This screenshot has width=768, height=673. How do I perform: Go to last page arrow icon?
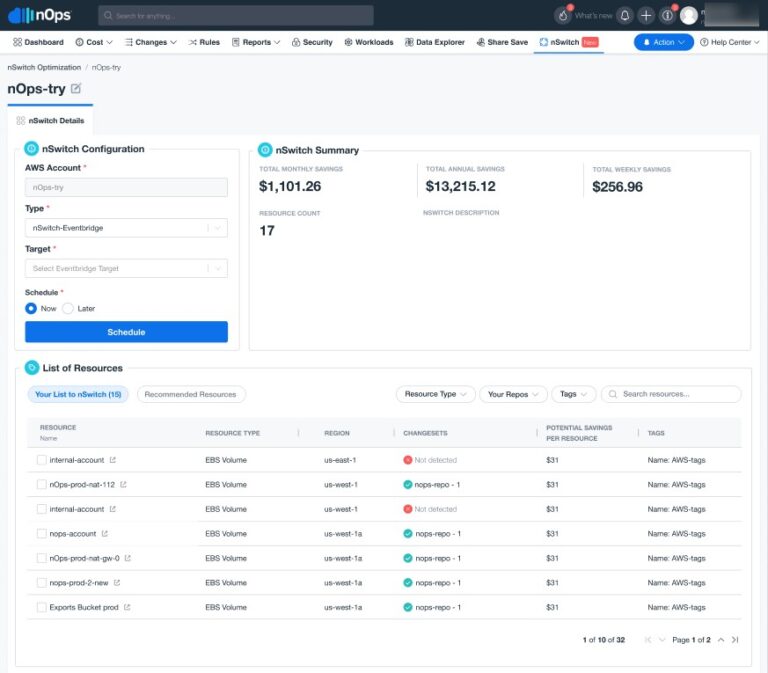click(735, 639)
